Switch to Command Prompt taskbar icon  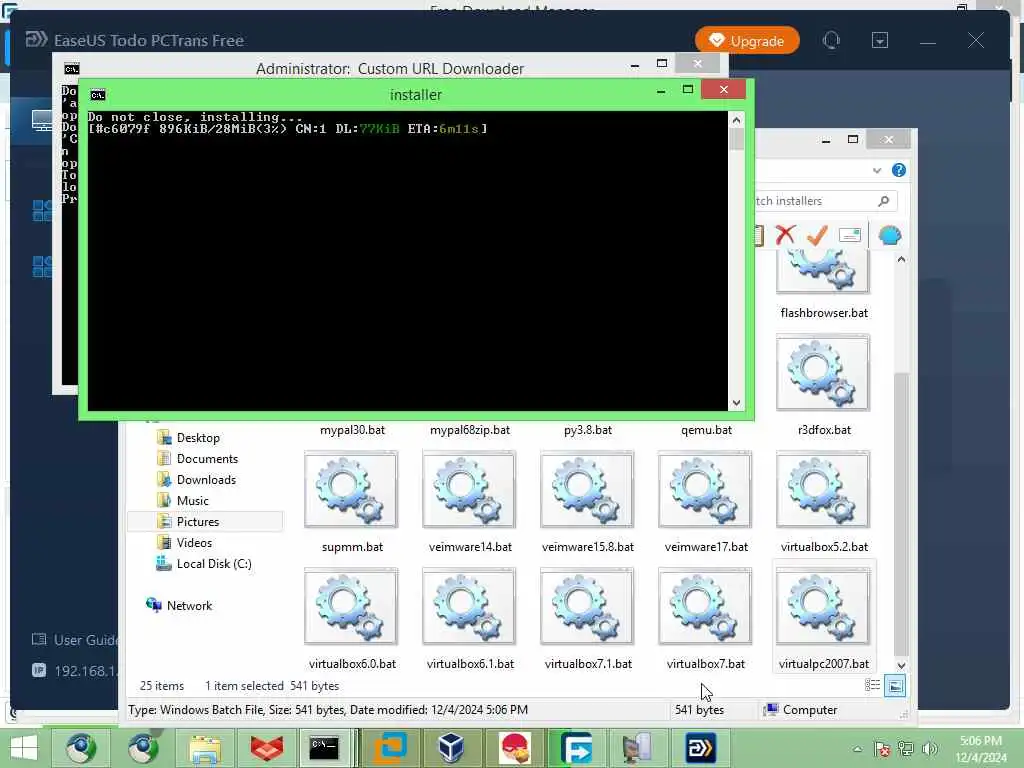[324, 748]
